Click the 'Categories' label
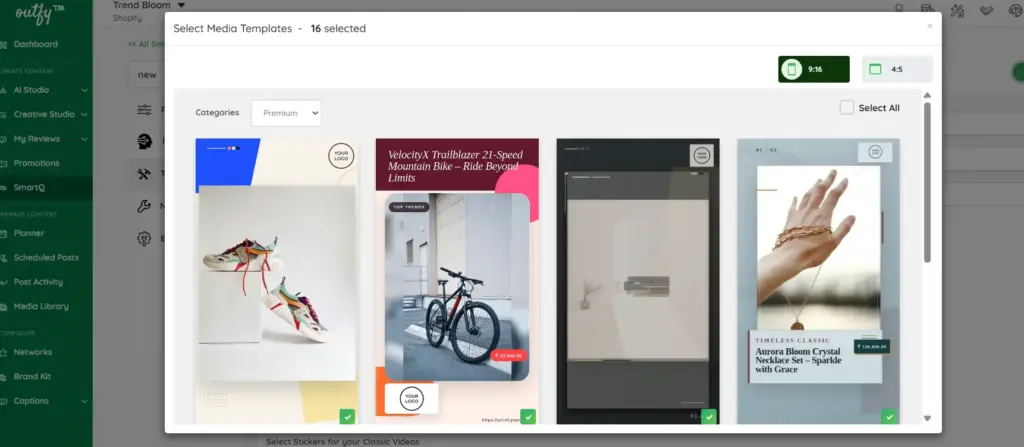The image size is (1024, 447). click(x=217, y=112)
